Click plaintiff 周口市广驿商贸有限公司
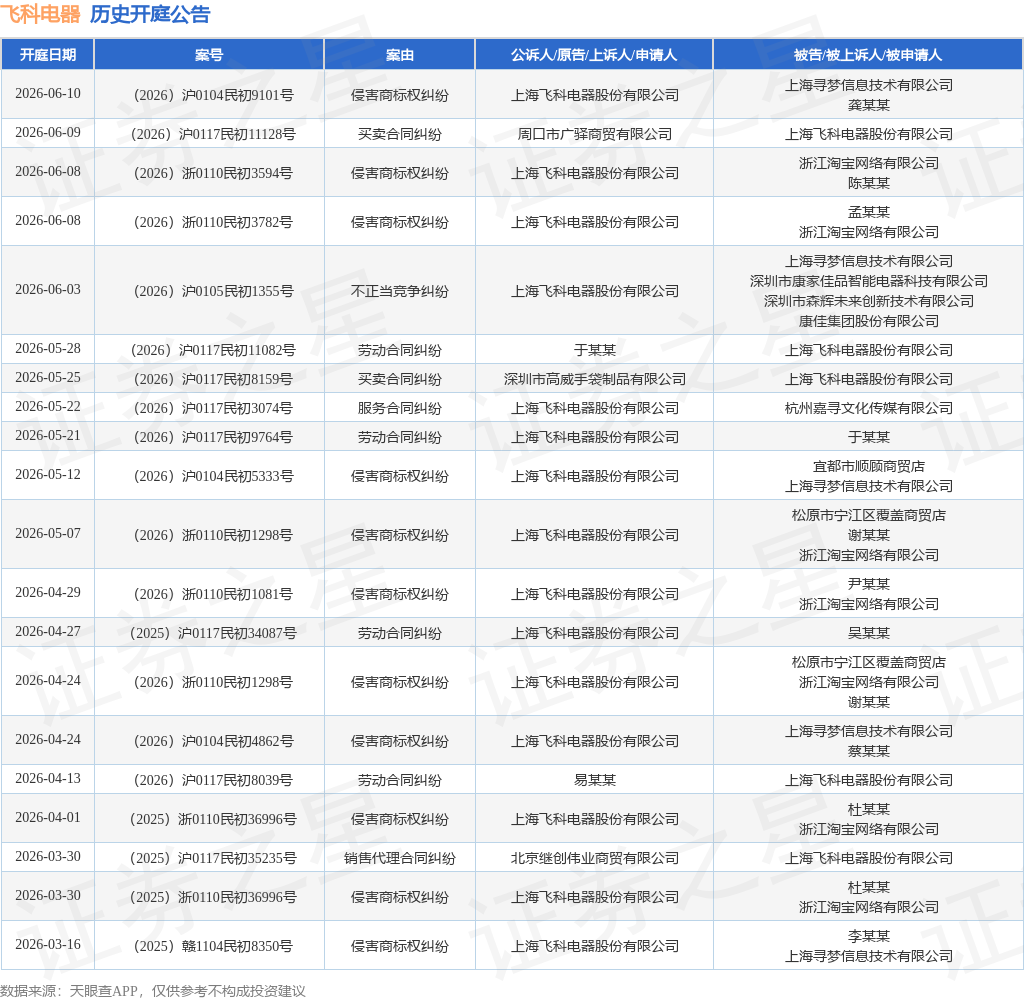1024x1000 pixels. tap(594, 135)
